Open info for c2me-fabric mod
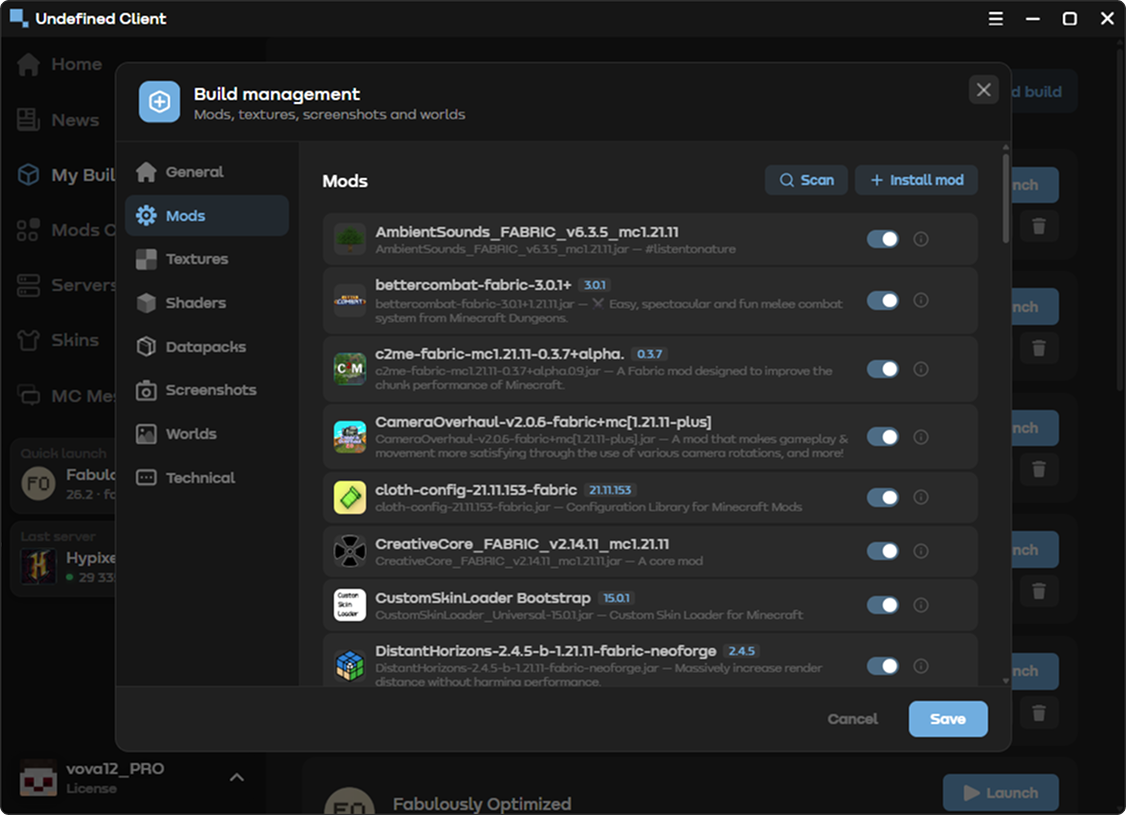The image size is (1126, 815). tap(921, 369)
